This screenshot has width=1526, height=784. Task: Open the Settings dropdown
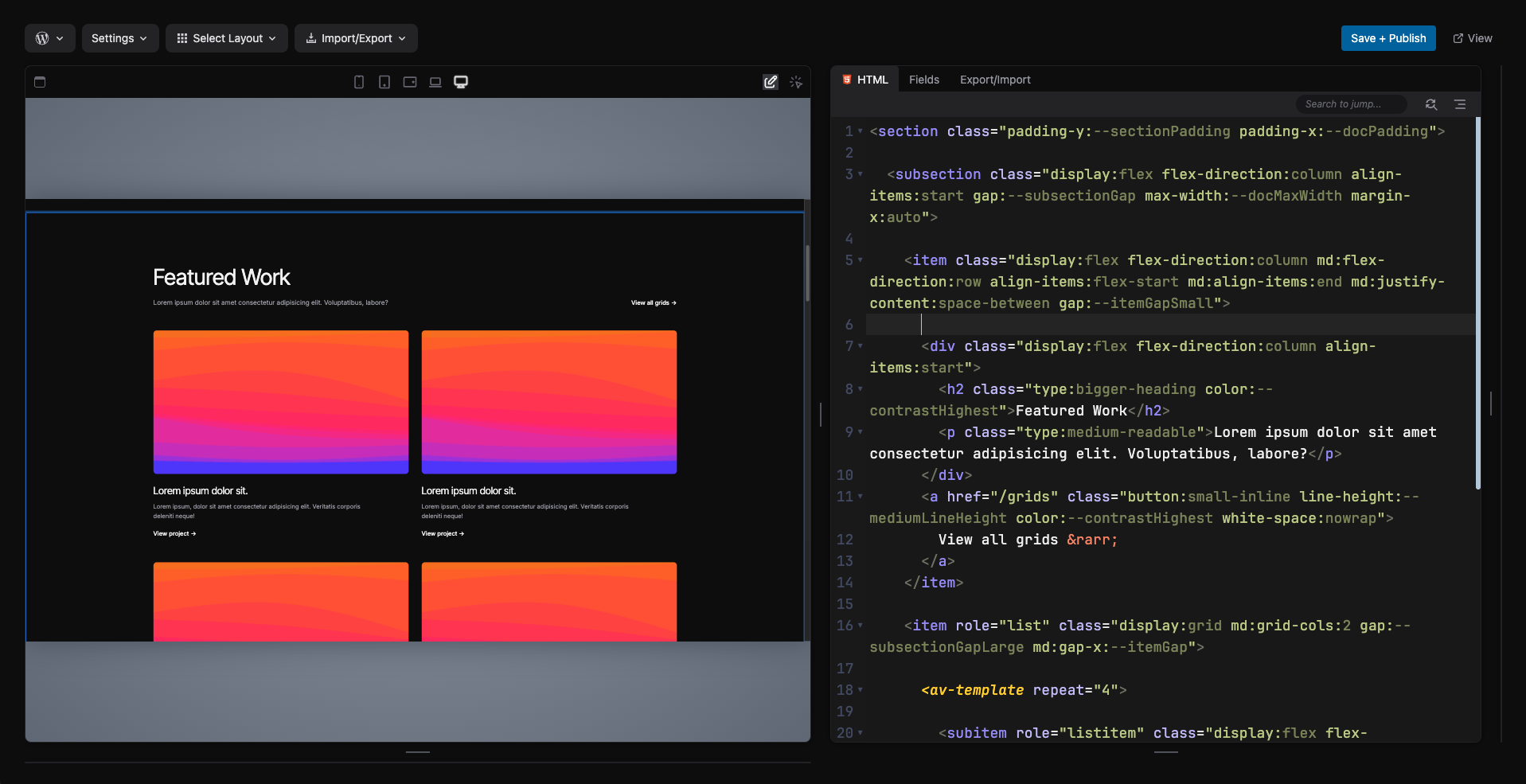119,38
